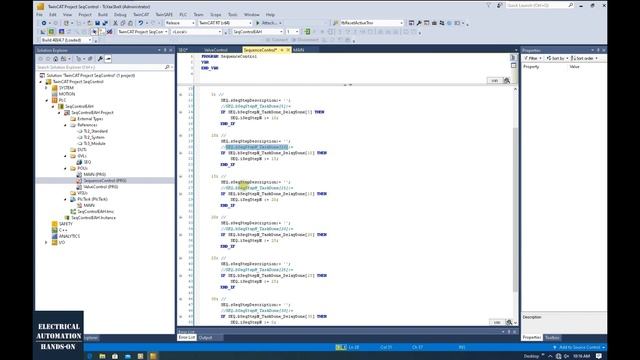The height and width of the screenshot is (360, 640).
Task: Click the Save icon in the toolbar
Action: click(x=98, y=23)
